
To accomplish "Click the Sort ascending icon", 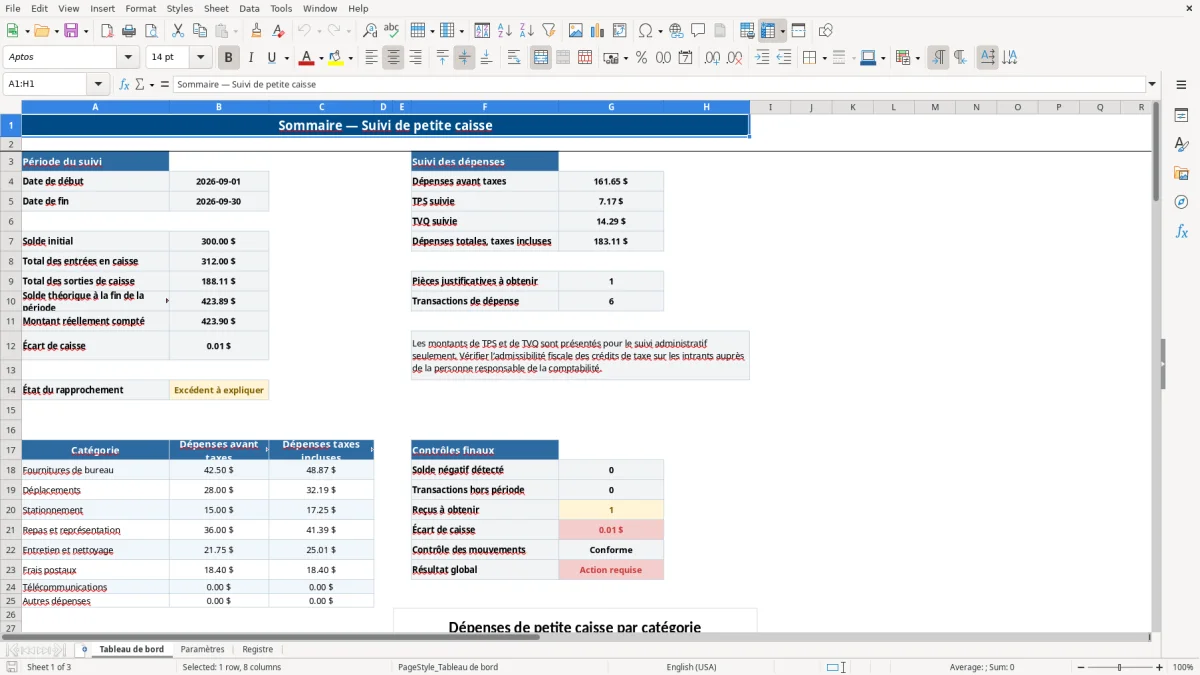I will [x=504, y=31].
